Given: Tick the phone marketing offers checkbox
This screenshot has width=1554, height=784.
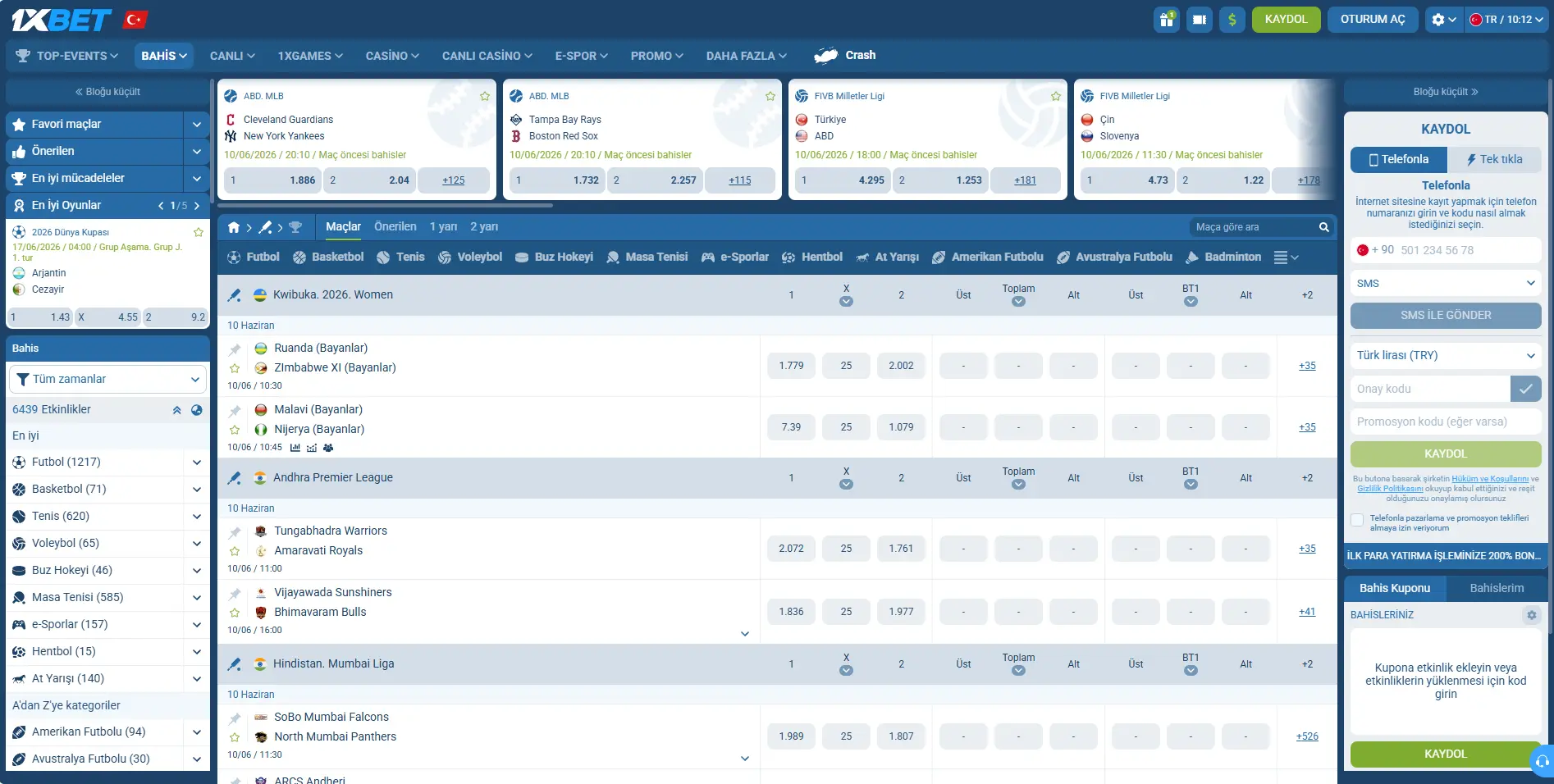Looking at the screenshot, I should 1357,520.
